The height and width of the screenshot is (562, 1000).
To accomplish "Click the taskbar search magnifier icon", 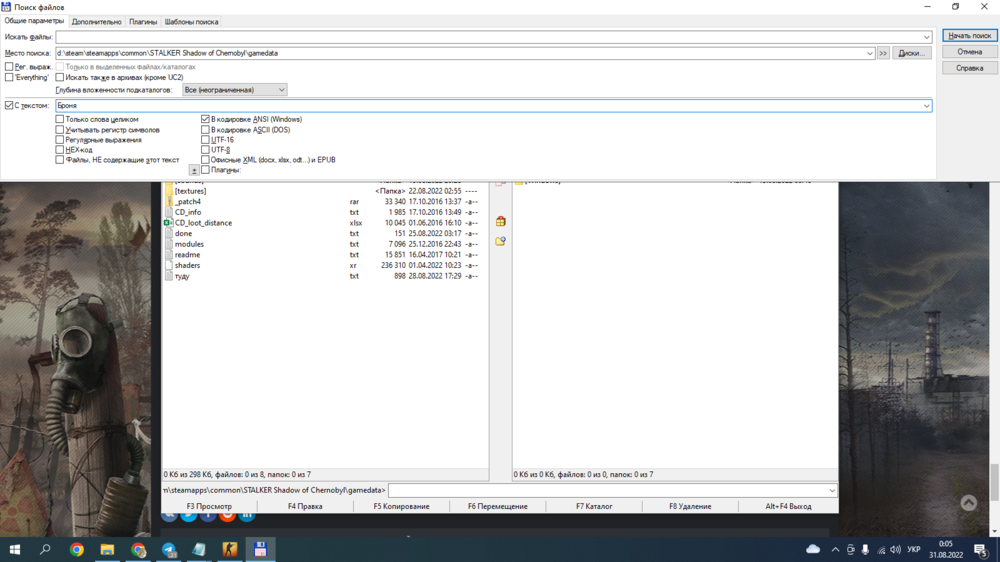I will tap(46, 550).
